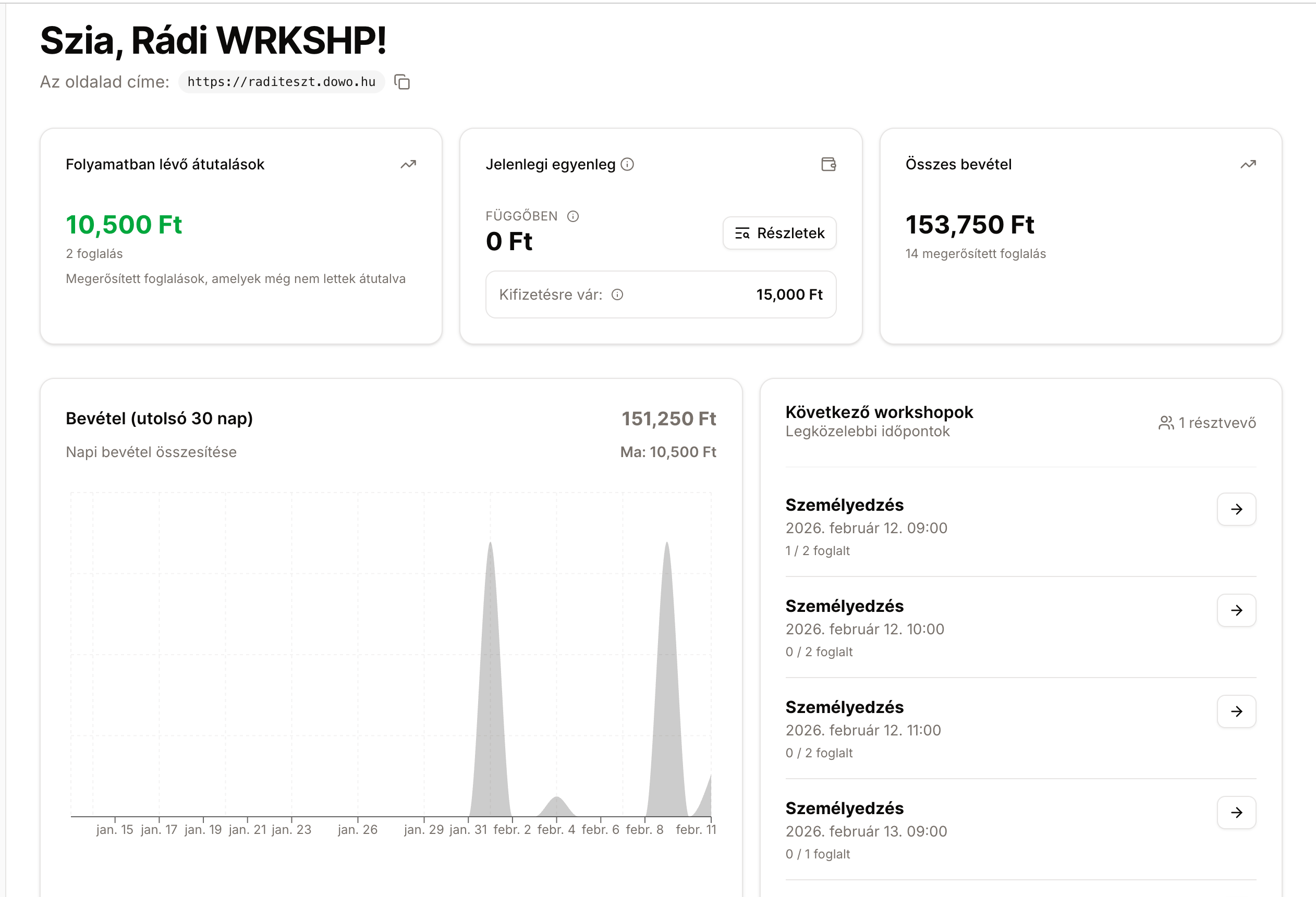Open Személyedzés február 13. 09:00 arrow
1316x897 pixels.
(1236, 813)
